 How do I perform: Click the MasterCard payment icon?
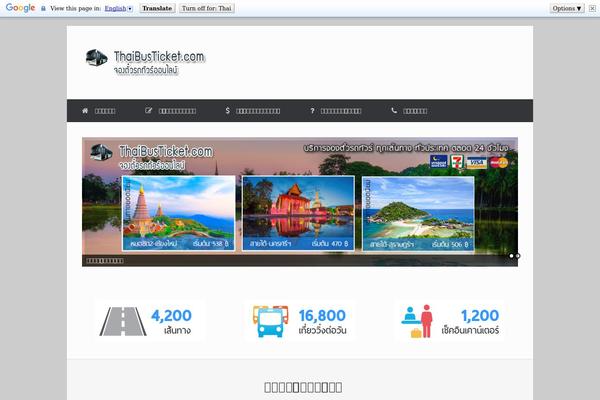pyautogui.click(x=499, y=163)
